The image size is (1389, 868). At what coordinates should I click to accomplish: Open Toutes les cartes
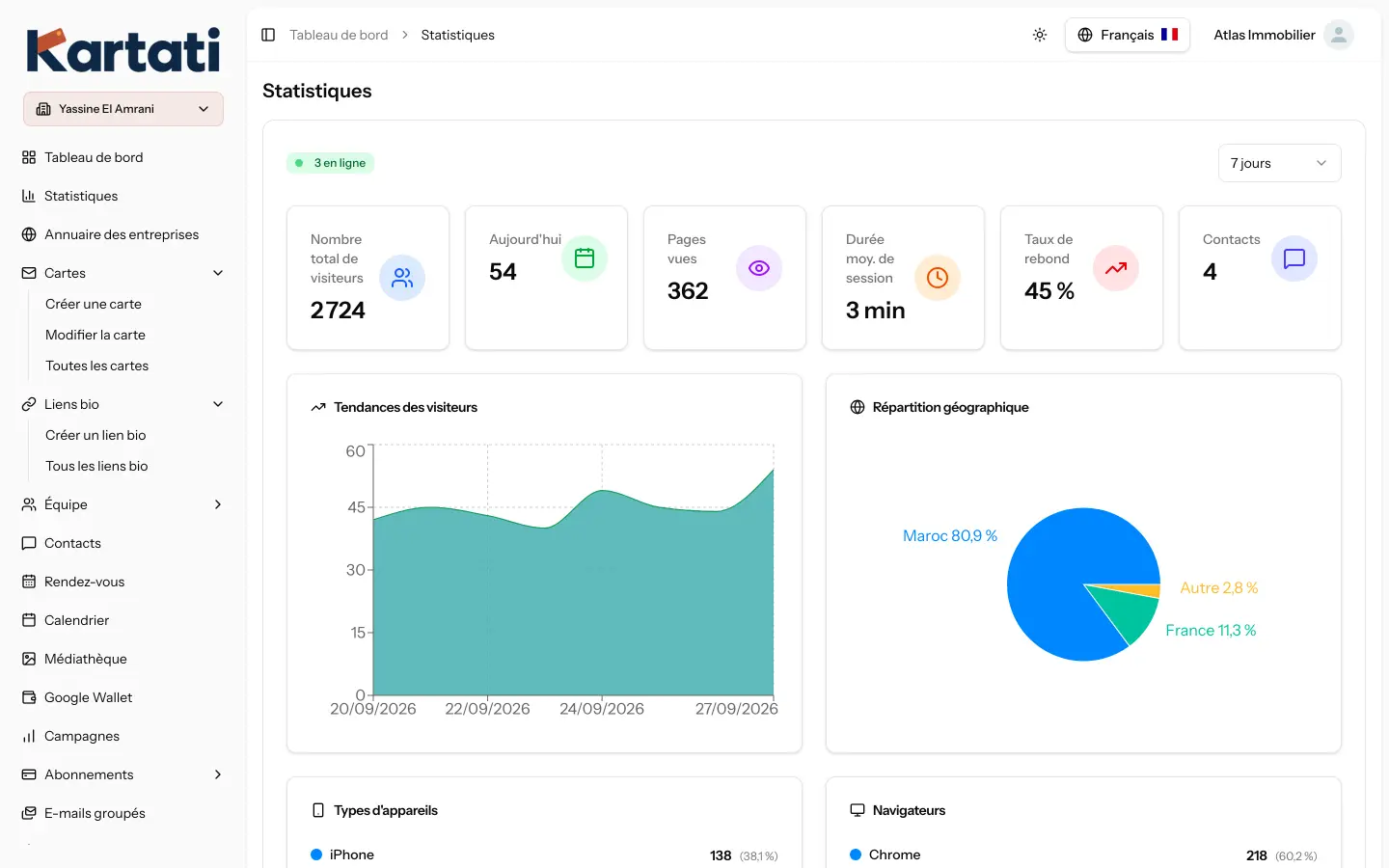click(96, 366)
